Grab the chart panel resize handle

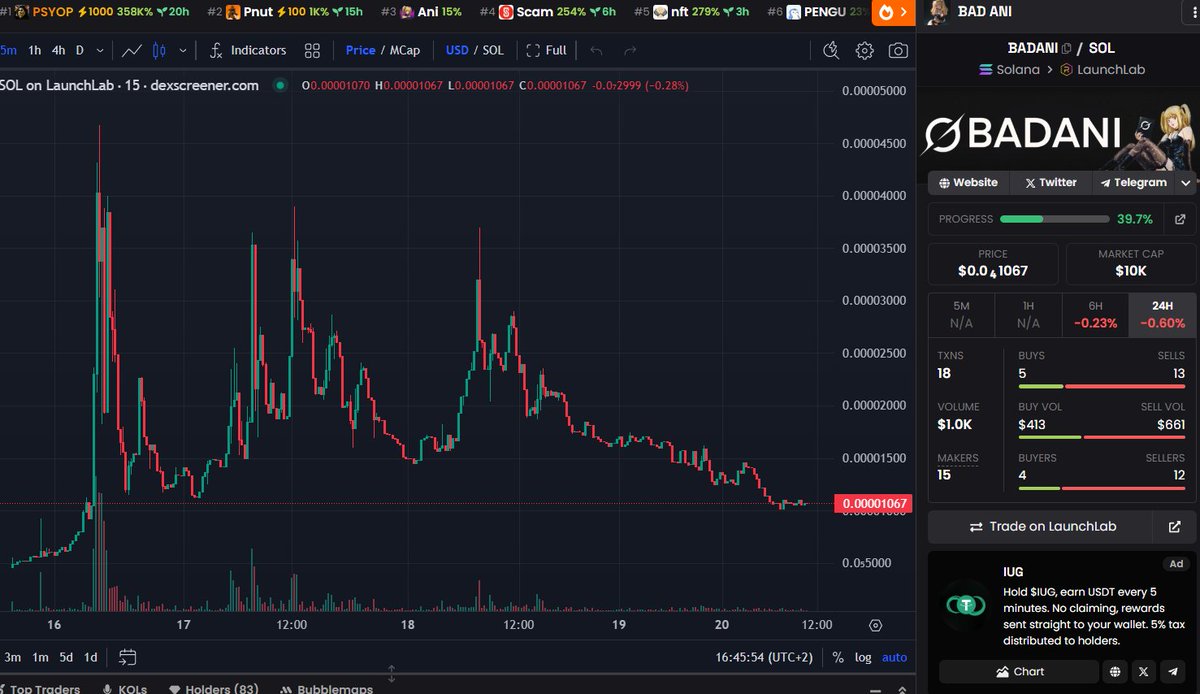(x=392, y=674)
